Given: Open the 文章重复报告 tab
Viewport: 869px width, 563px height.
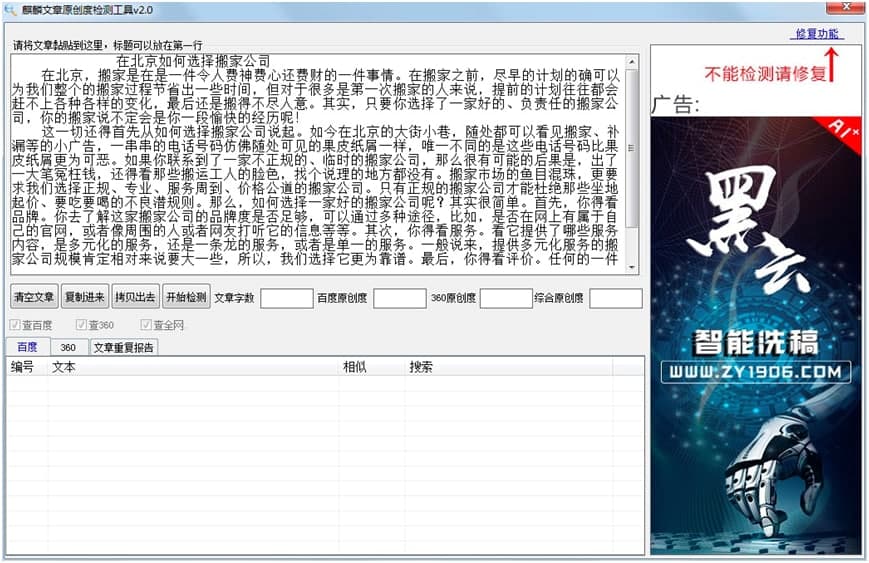Looking at the screenshot, I should 124,347.
